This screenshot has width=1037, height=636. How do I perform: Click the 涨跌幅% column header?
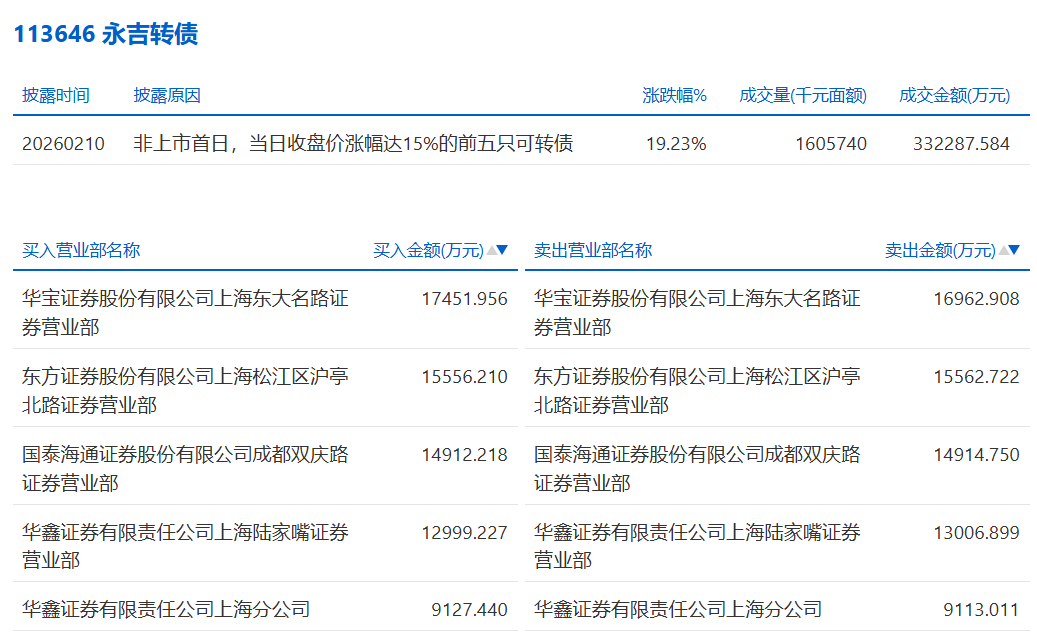[x=674, y=95]
